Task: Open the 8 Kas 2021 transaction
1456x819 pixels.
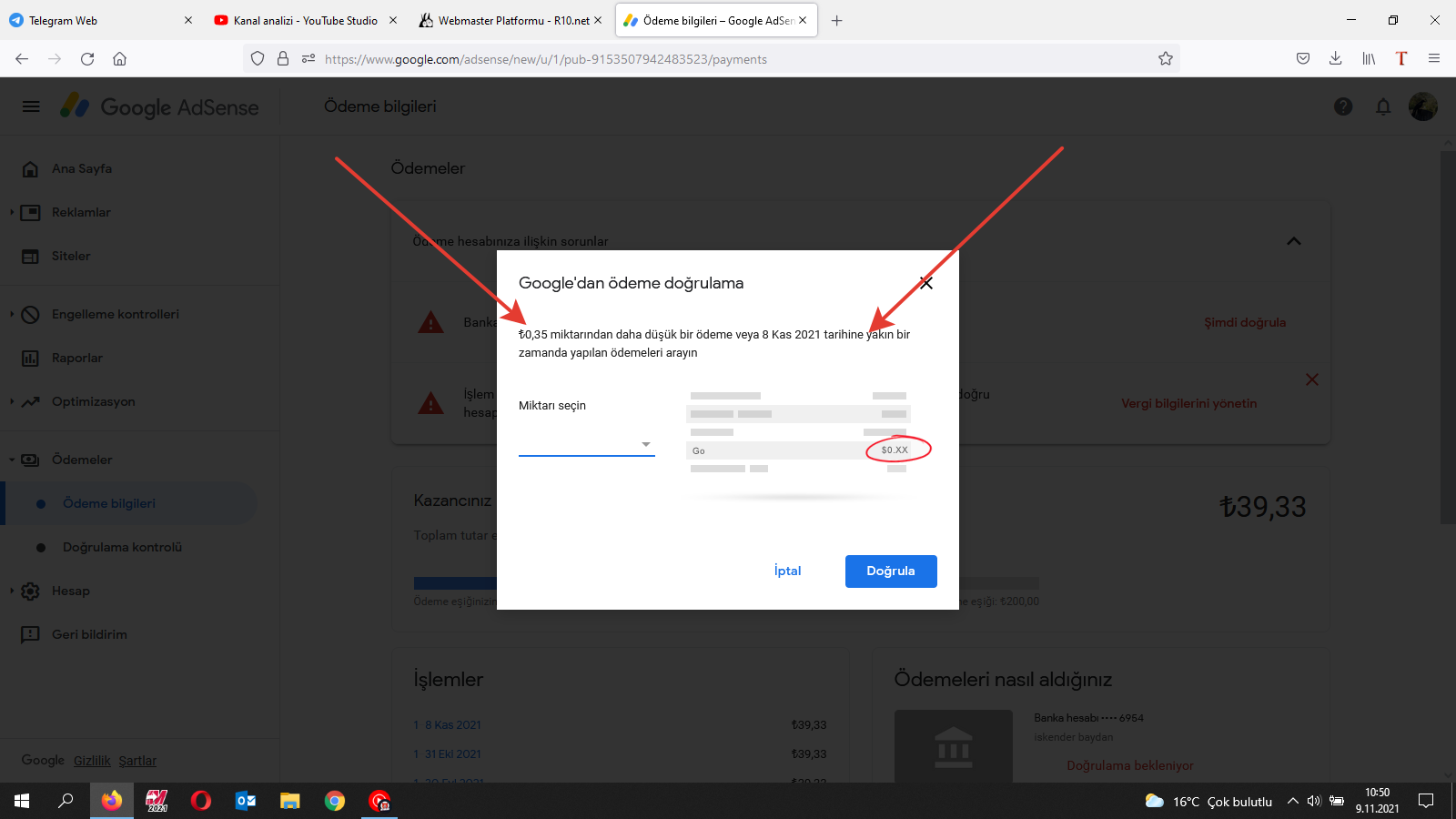Action: (x=452, y=725)
